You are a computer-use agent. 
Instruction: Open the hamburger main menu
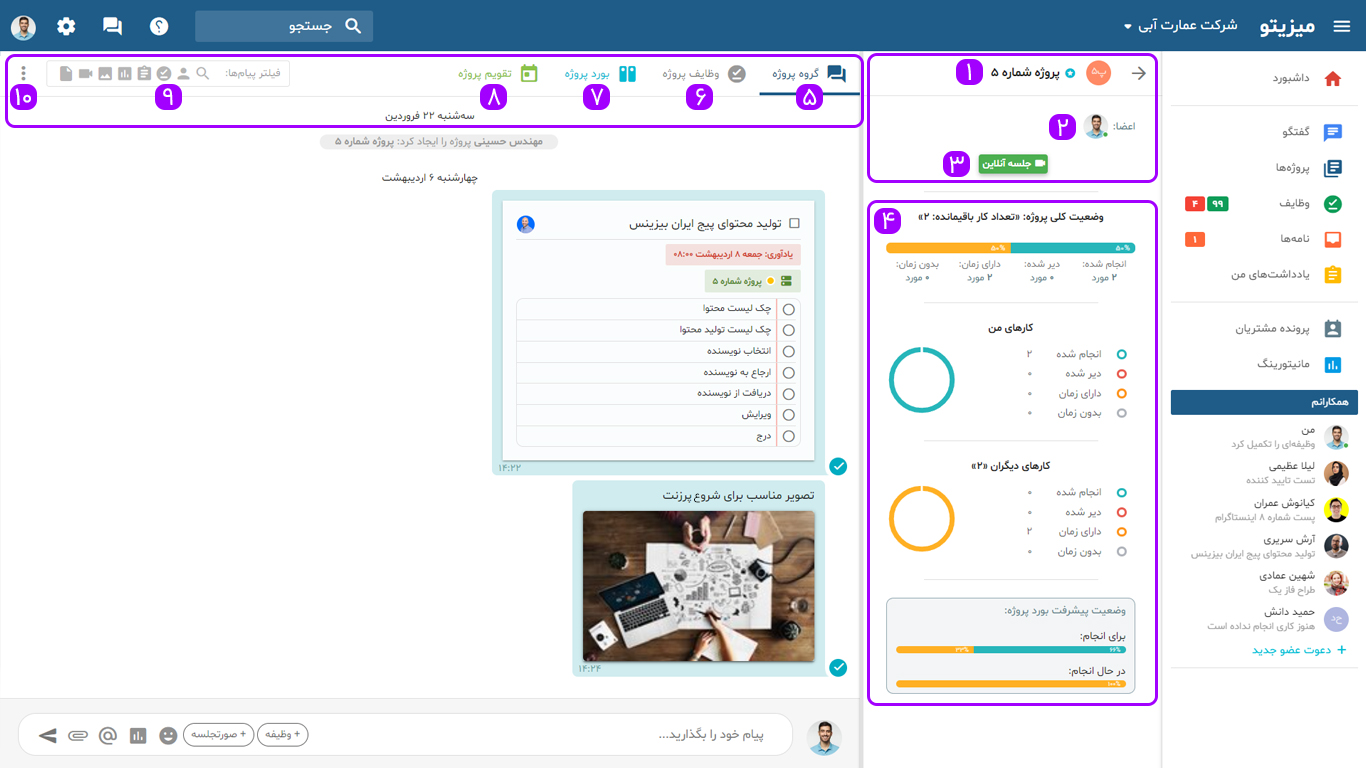[1342, 26]
